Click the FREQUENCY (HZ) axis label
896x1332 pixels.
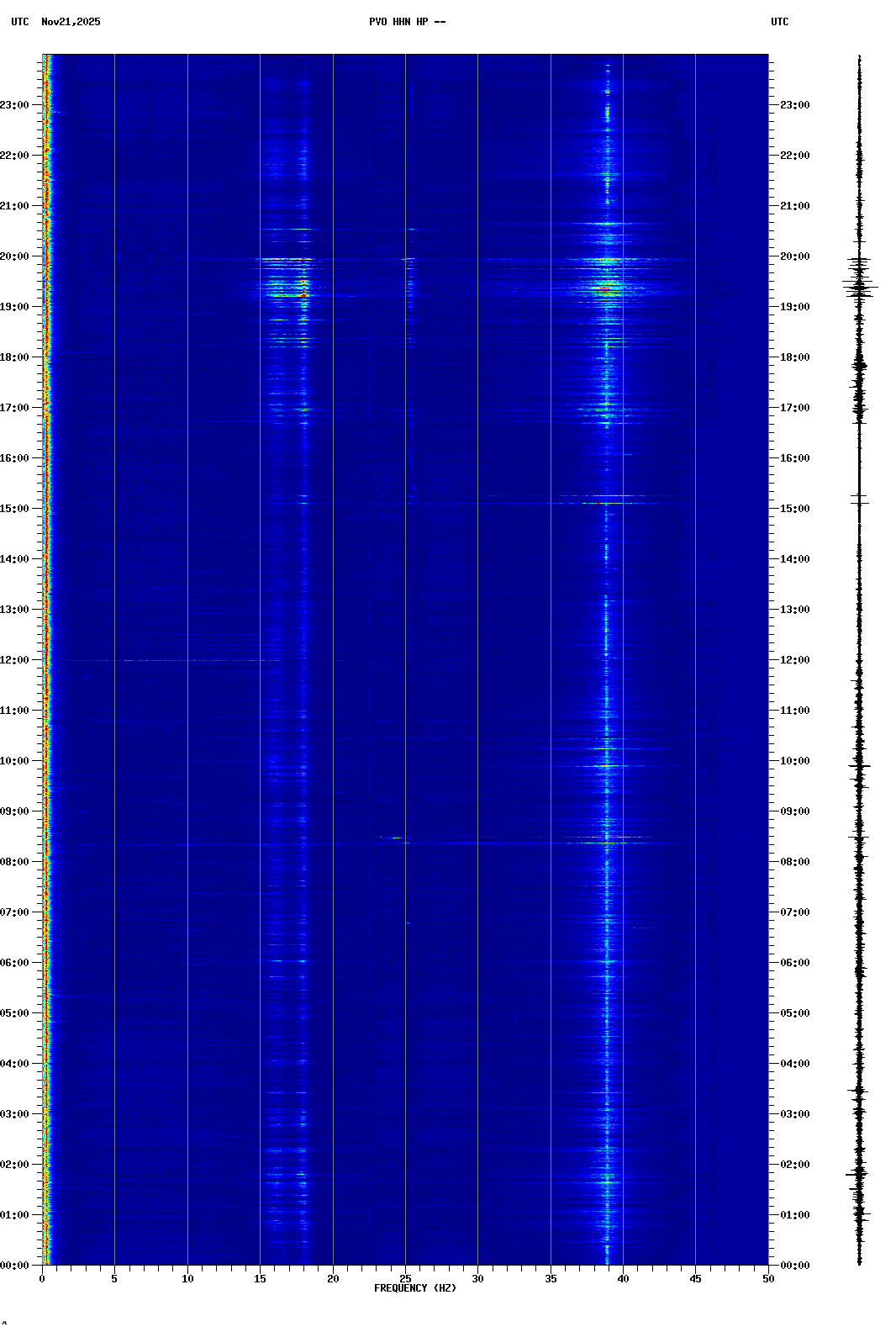coord(414,1288)
